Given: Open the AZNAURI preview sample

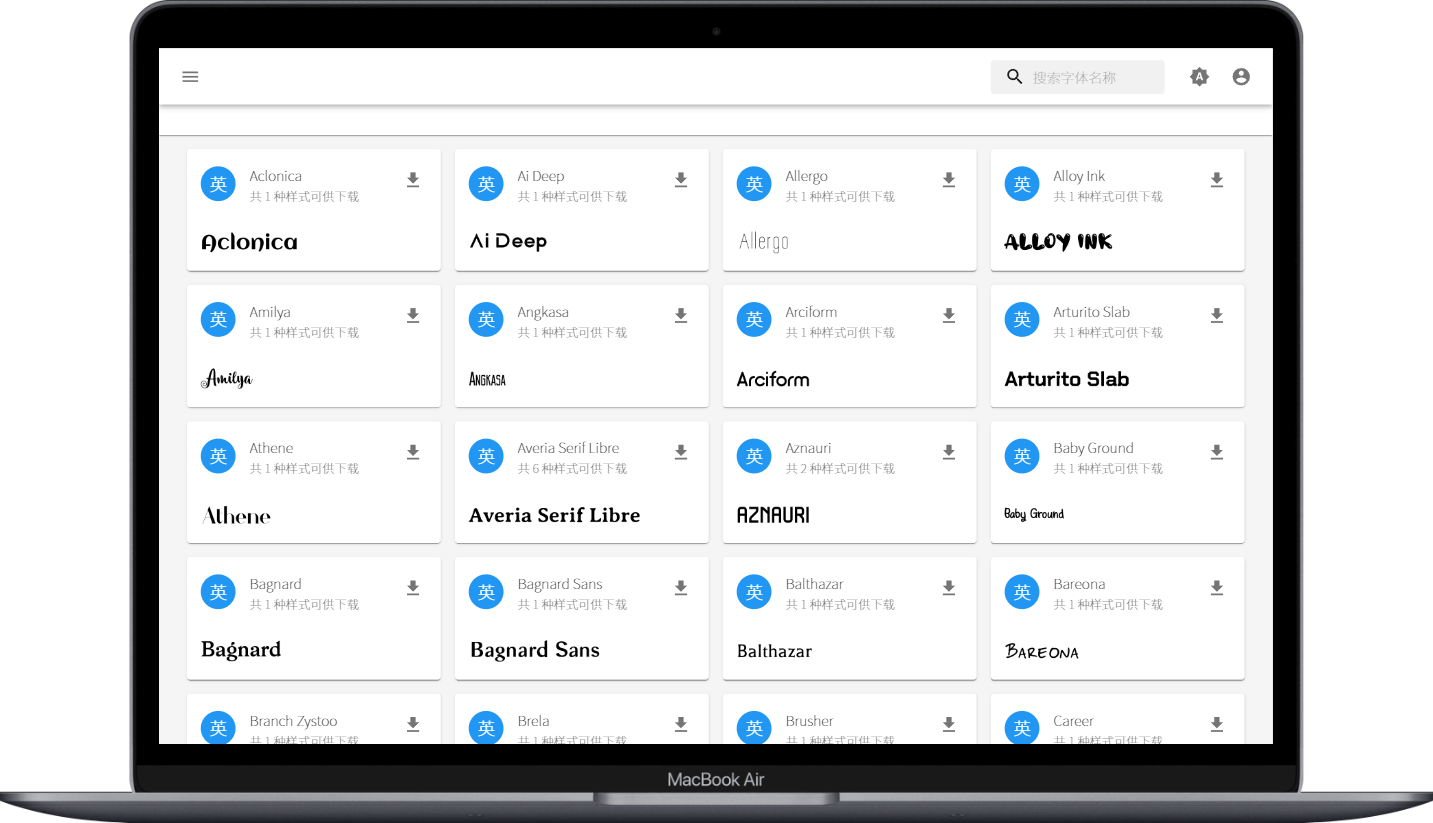Looking at the screenshot, I should 773,515.
